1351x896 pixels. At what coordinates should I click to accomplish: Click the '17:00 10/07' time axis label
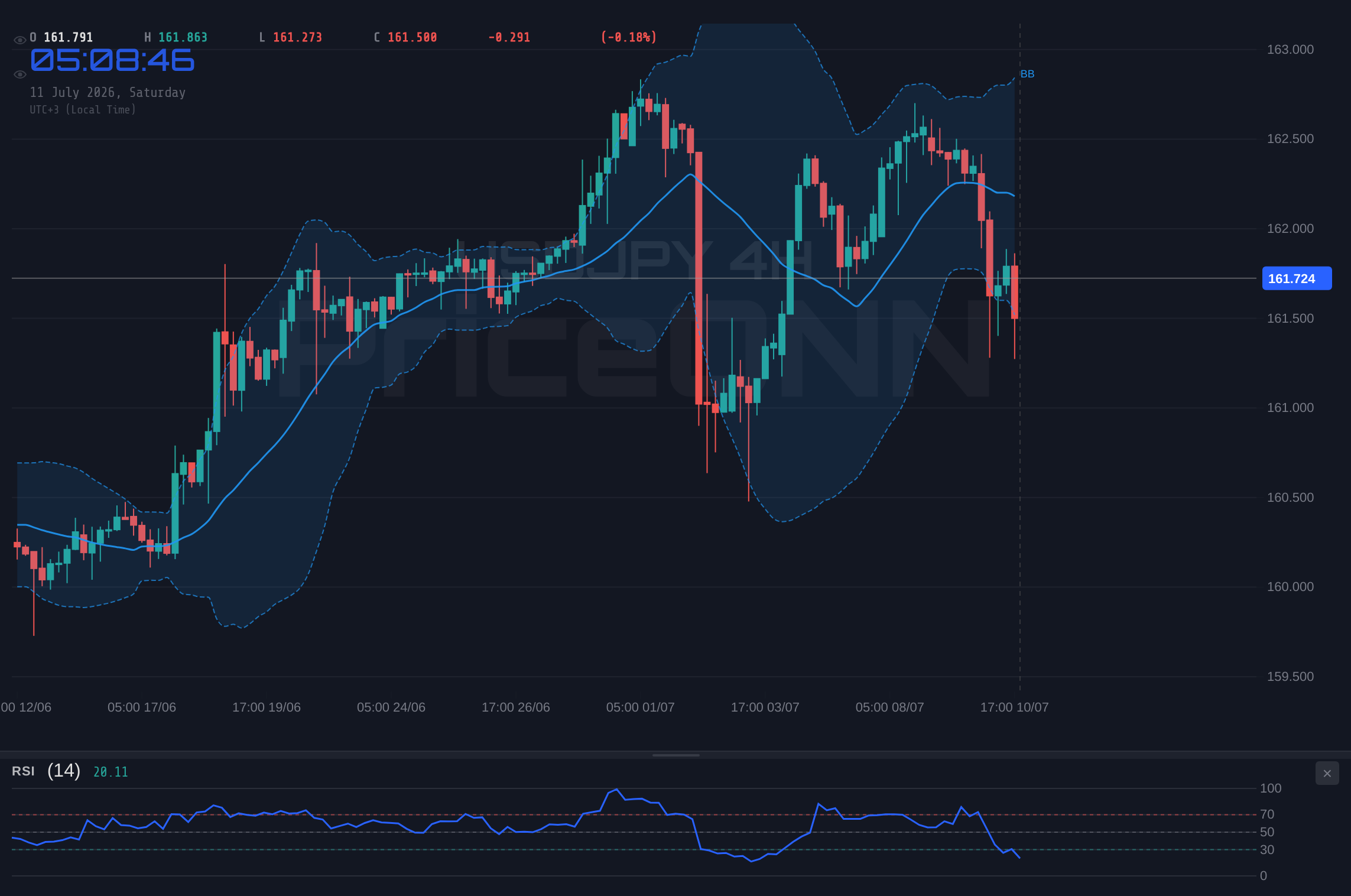pos(1015,707)
